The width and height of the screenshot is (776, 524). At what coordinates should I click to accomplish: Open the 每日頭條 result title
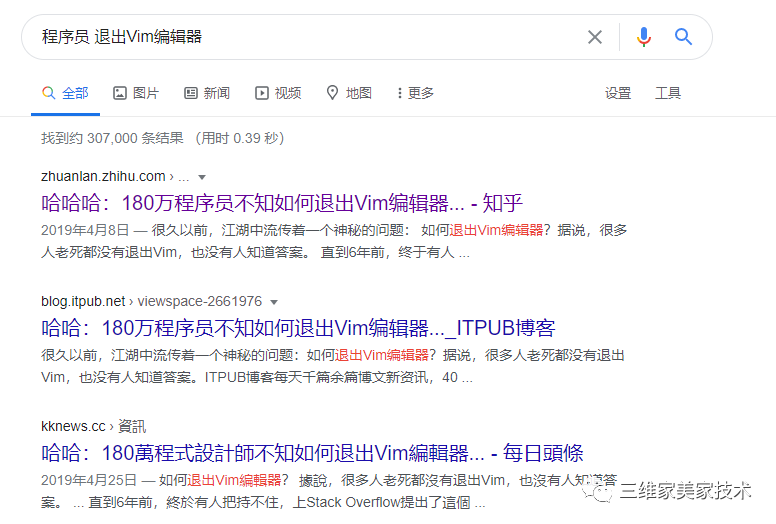coord(312,453)
